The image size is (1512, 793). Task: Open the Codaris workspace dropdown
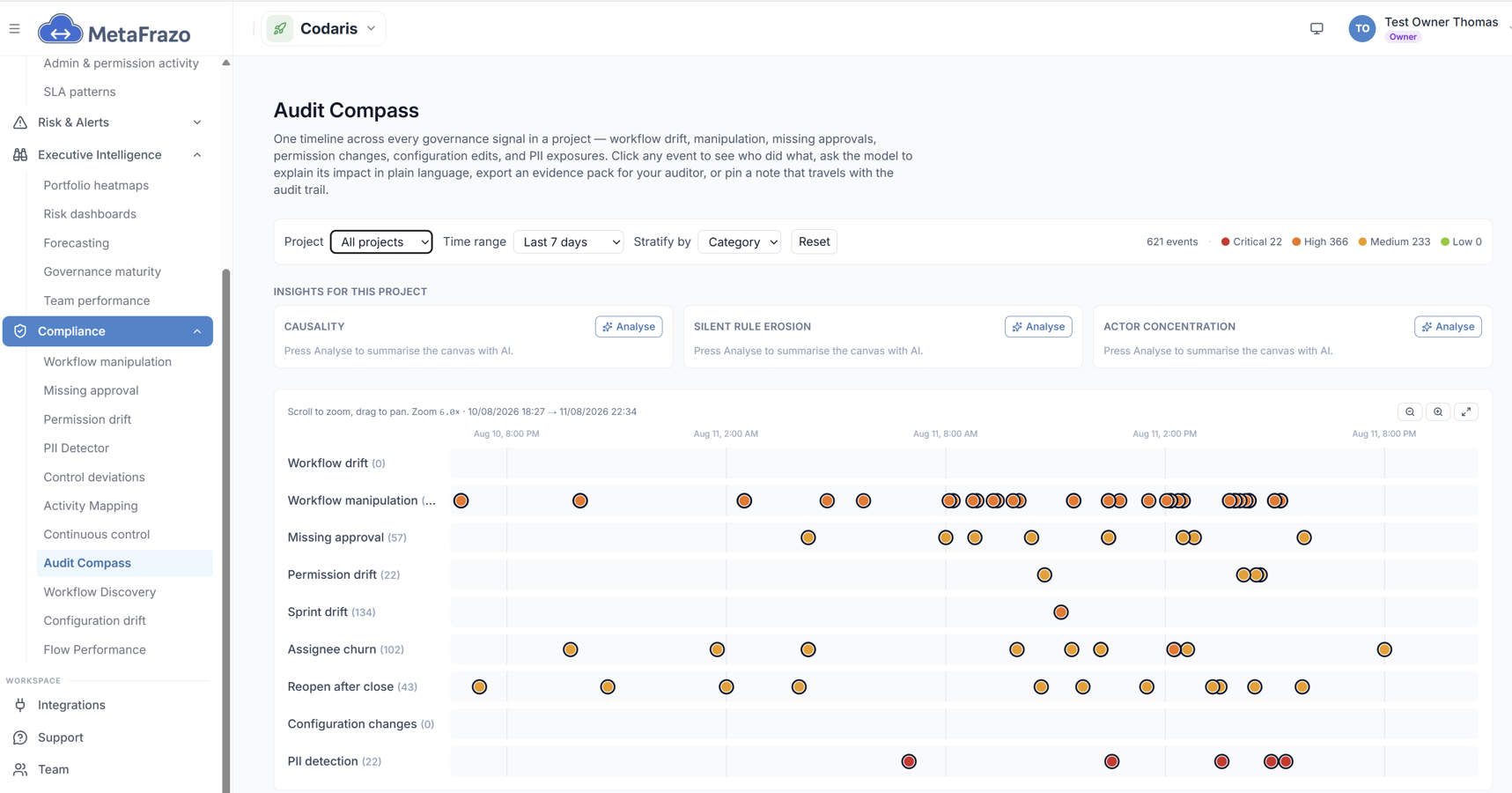point(323,29)
